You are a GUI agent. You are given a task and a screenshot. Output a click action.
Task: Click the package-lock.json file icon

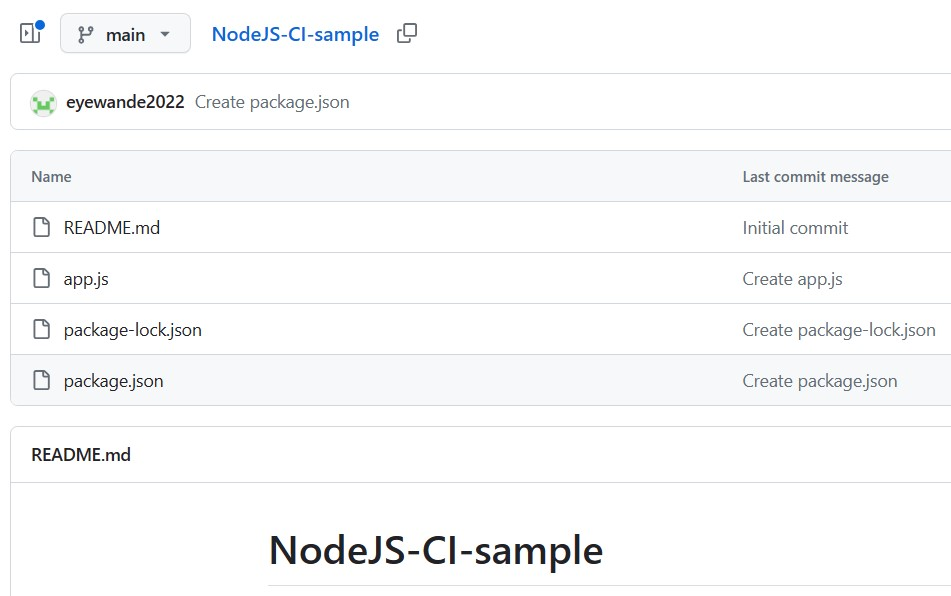[x=41, y=329]
